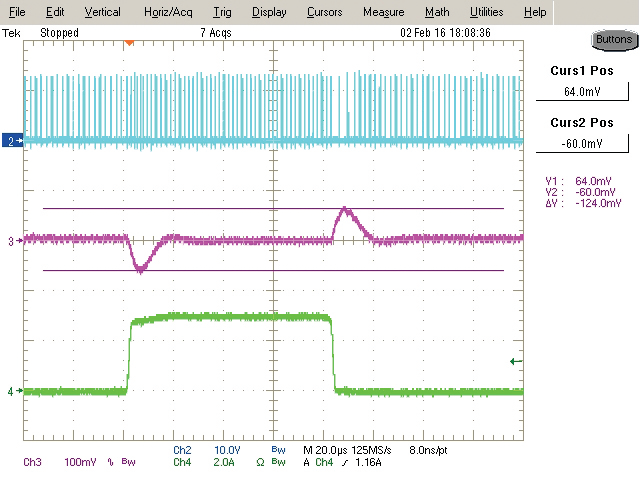640x480 pixels.
Task: Click the orange trigger position marker
Action: pos(129,42)
